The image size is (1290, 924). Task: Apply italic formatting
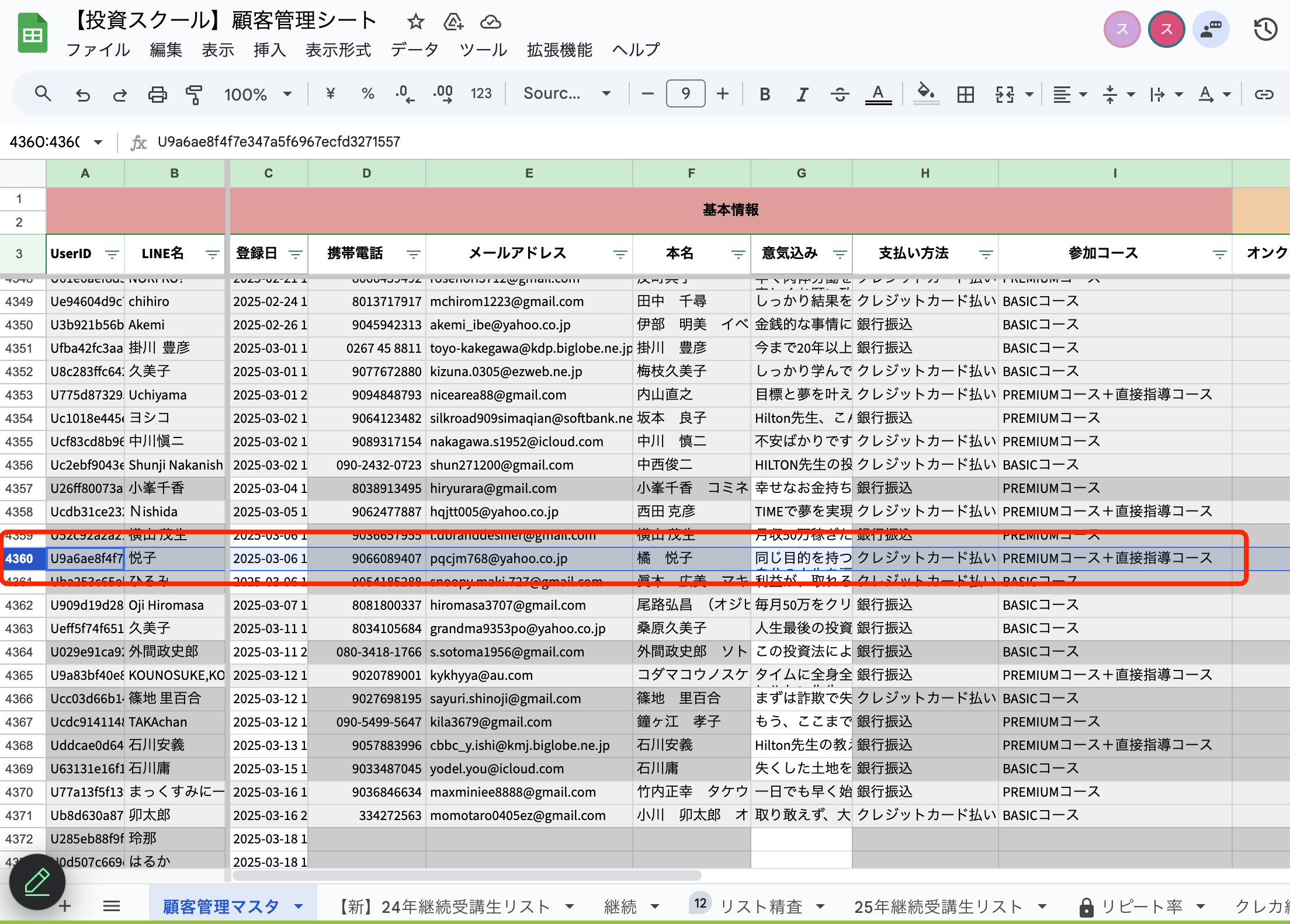(x=802, y=93)
